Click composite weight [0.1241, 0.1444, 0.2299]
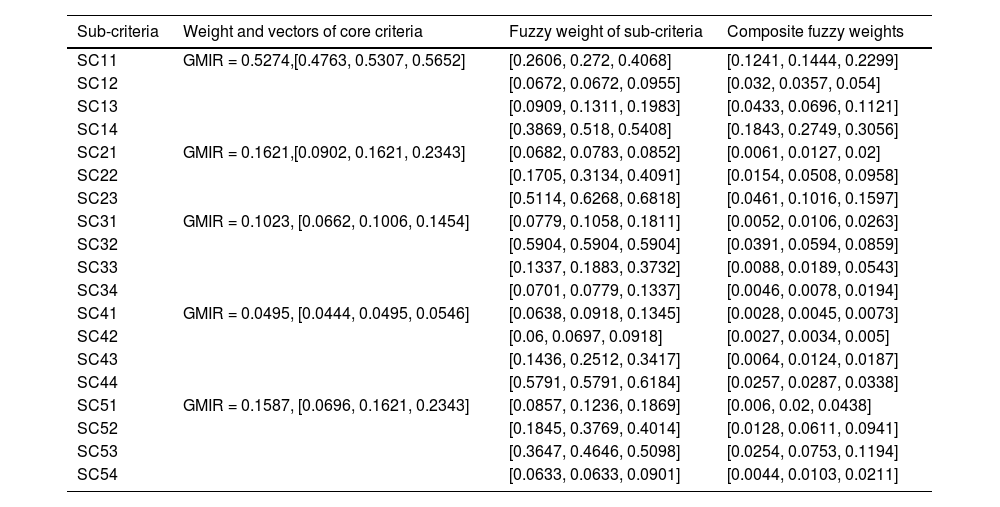Image resolution: width=1000 pixels, height=507 pixels. [812, 61]
